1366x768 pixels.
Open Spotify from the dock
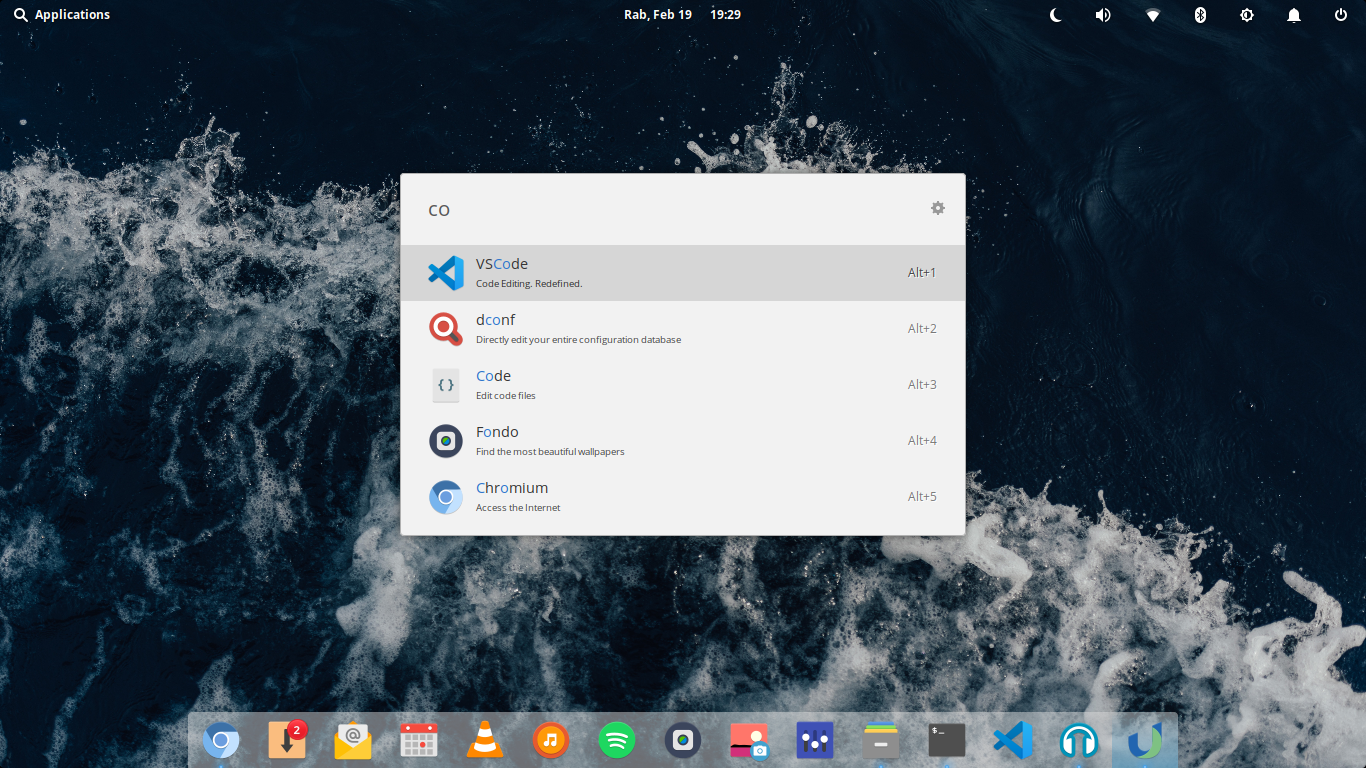(x=617, y=740)
